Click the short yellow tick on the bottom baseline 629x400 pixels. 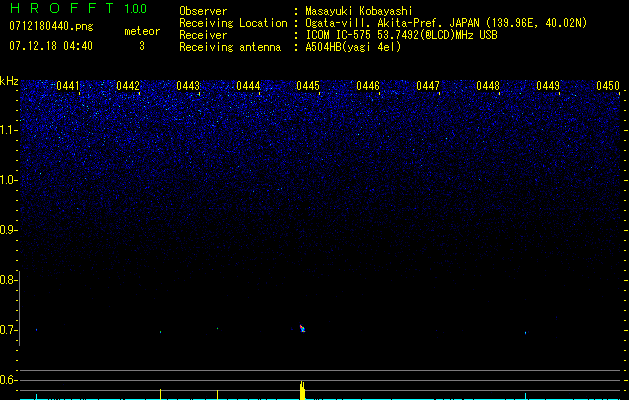pyautogui.click(x=160, y=394)
